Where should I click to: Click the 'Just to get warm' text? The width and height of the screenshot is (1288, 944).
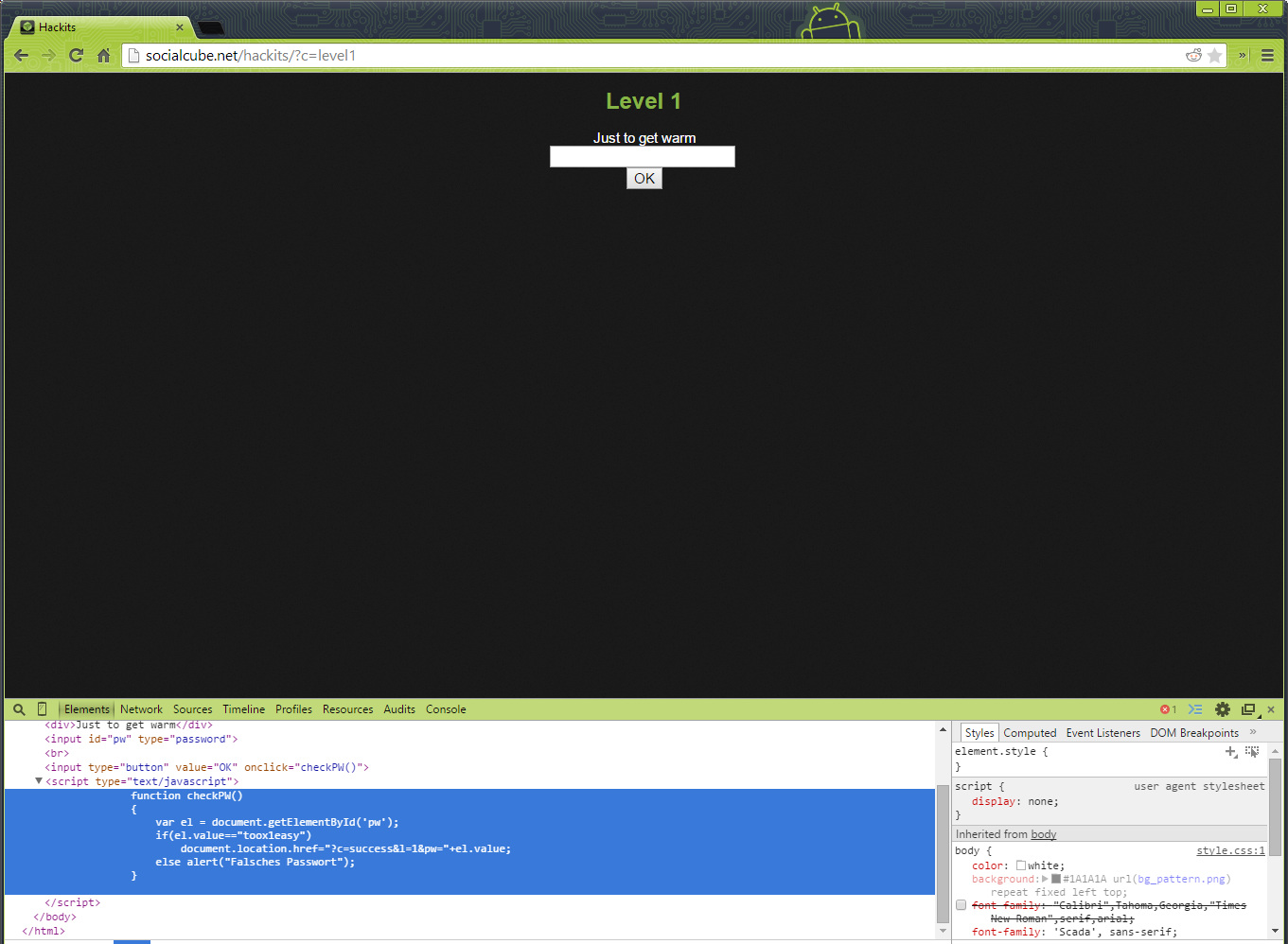[644, 138]
